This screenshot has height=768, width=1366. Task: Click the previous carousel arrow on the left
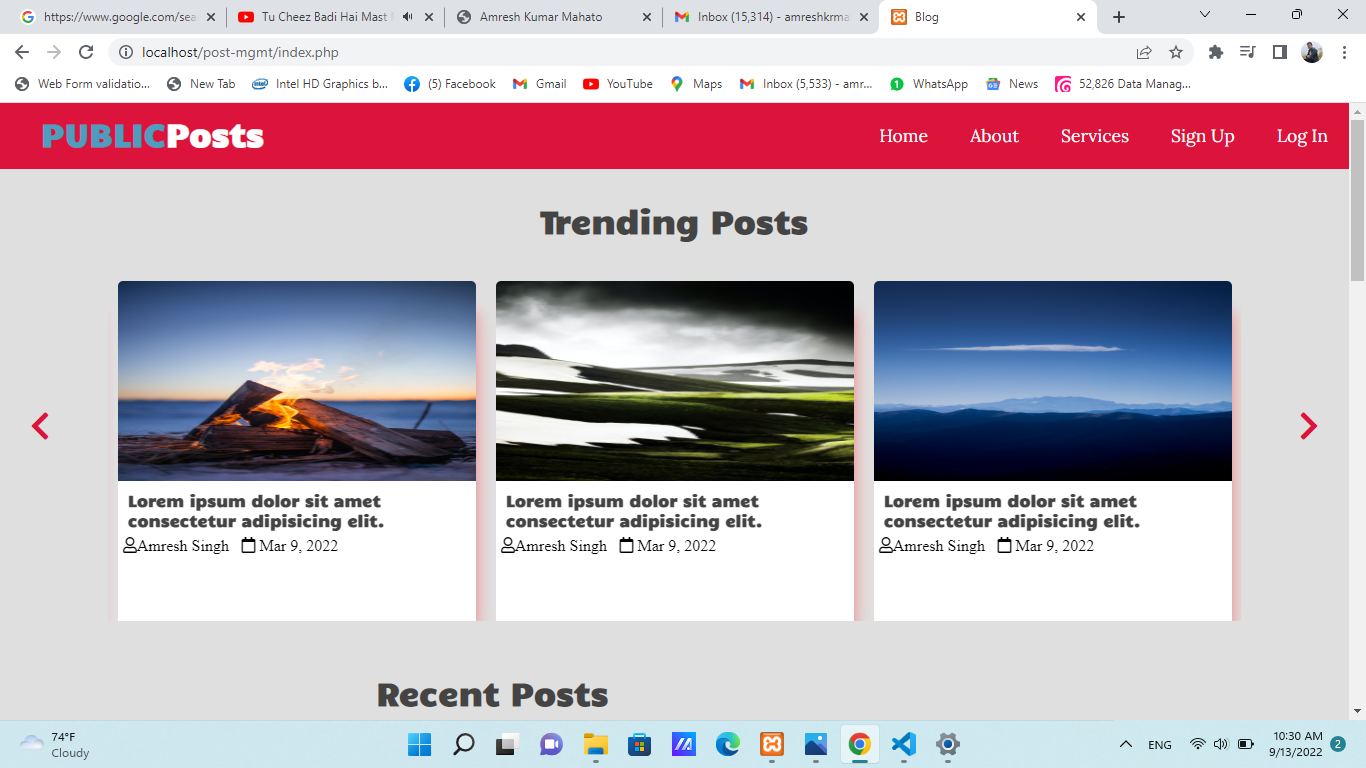pyautogui.click(x=40, y=426)
